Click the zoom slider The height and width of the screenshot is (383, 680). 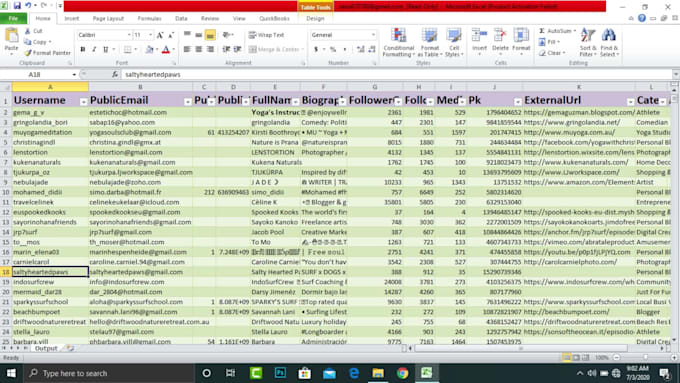645,357
